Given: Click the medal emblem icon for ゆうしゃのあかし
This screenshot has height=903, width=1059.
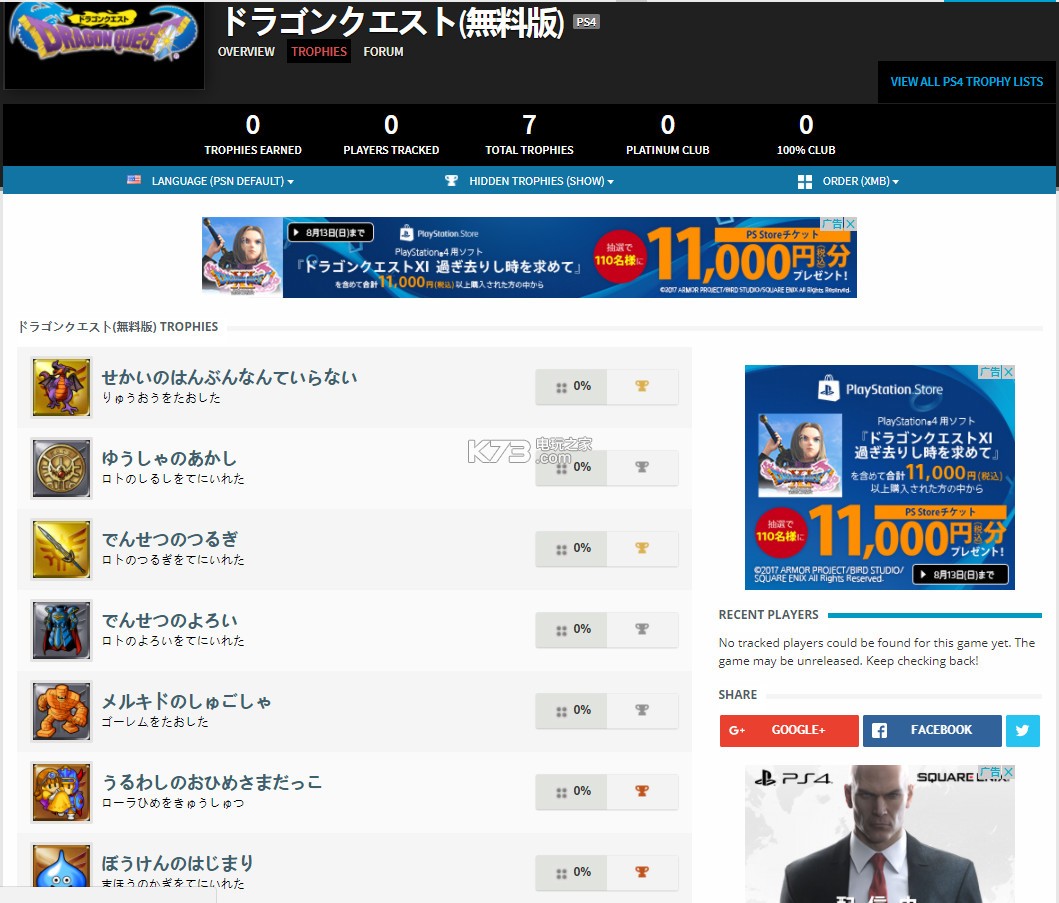Looking at the screenshot, I should pos(61,468).
